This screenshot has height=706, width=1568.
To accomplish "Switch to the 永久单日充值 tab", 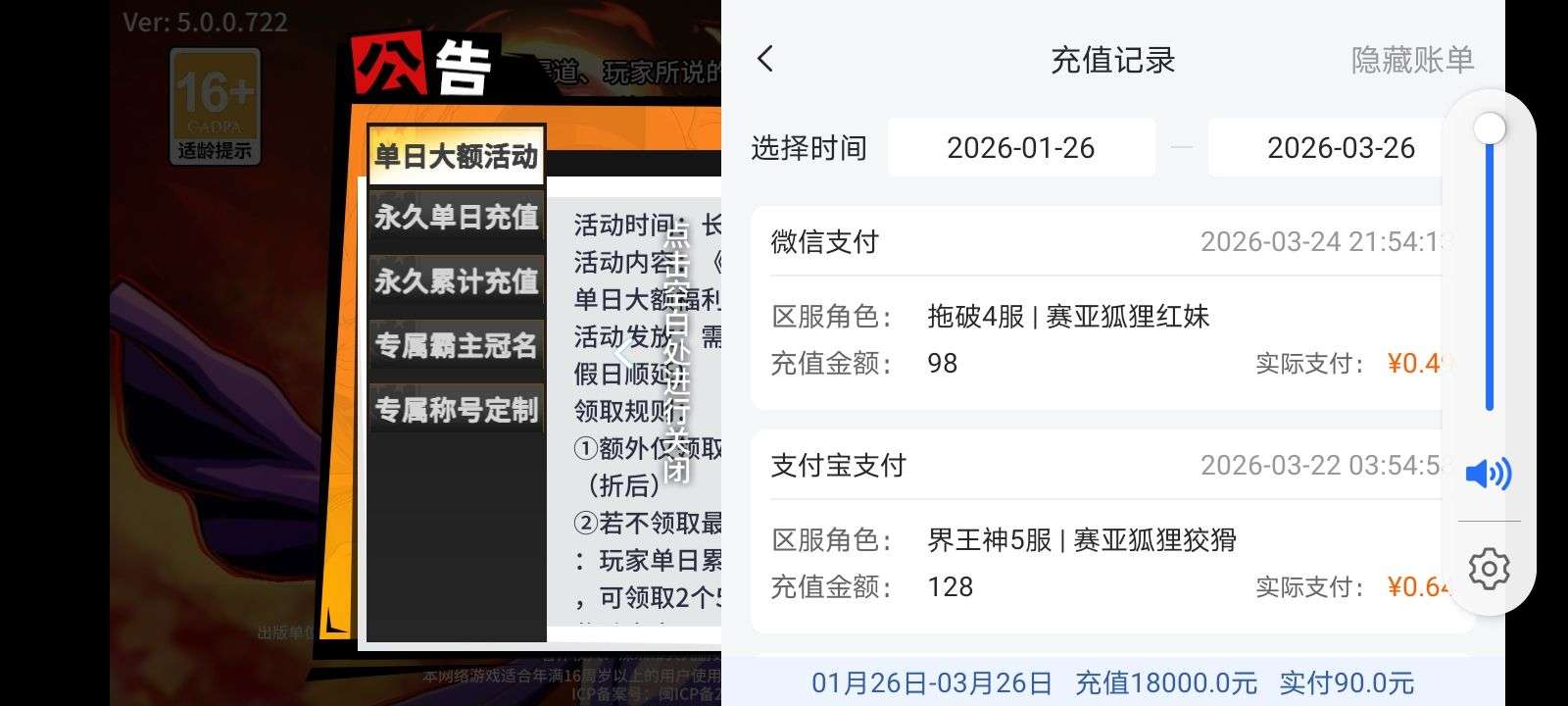I will [x=456, y=218].
